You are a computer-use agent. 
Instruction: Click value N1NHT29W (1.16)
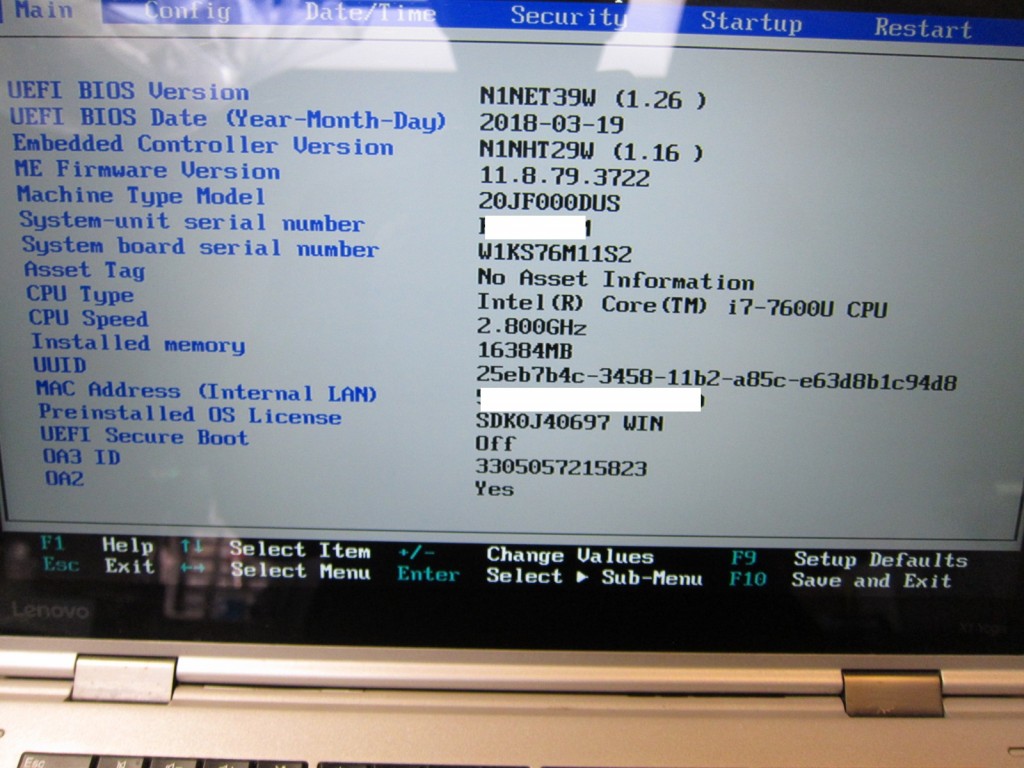(591, 151)
